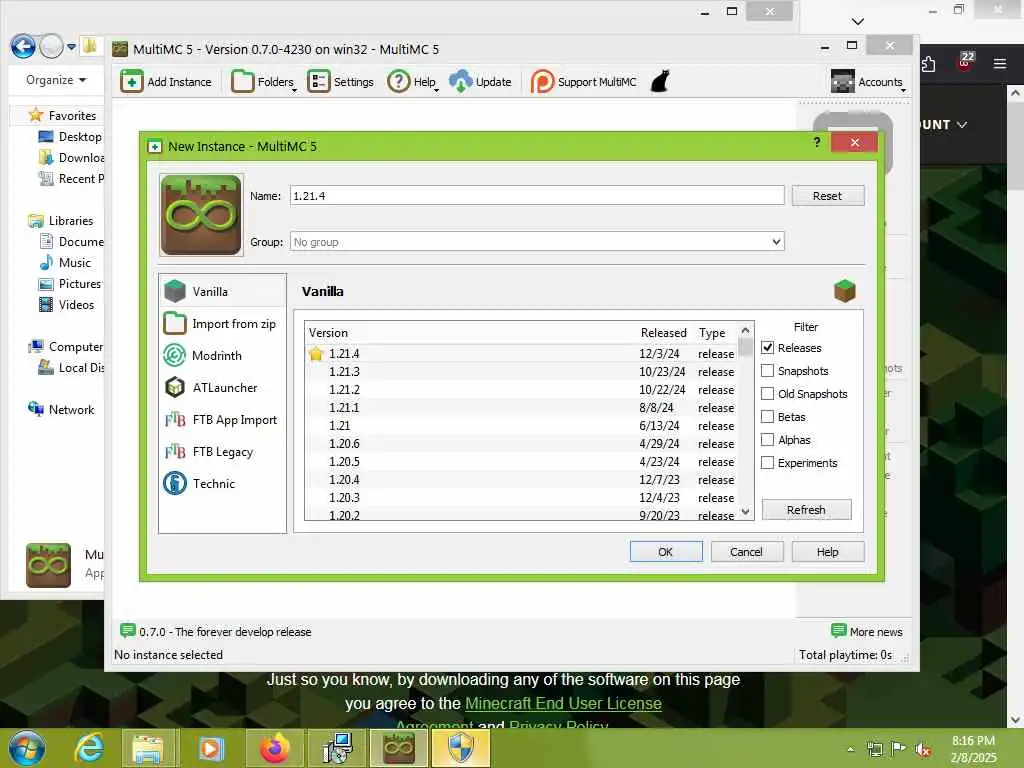
Task: Select version 1.20.4 row
Action: tap(522, 479)
